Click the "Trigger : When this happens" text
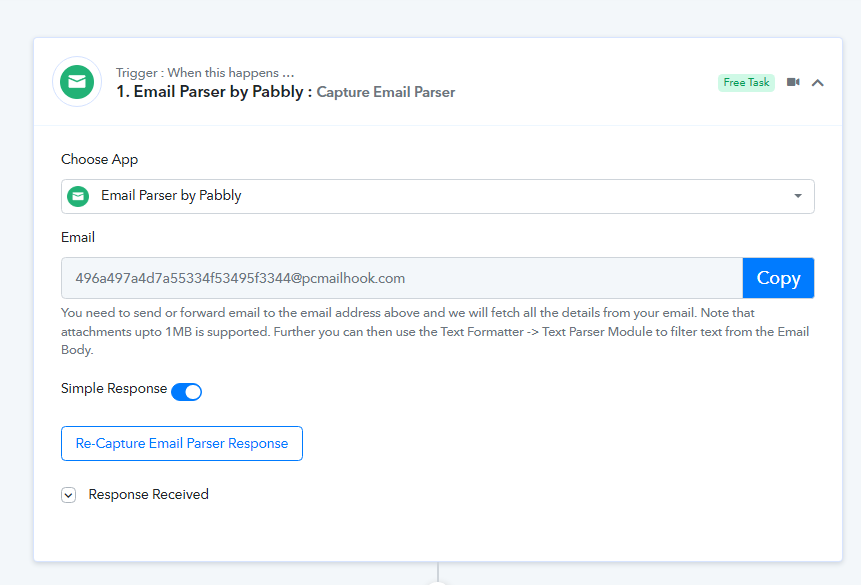Screen dimensions: 861x585 click(x=205, y=72)
